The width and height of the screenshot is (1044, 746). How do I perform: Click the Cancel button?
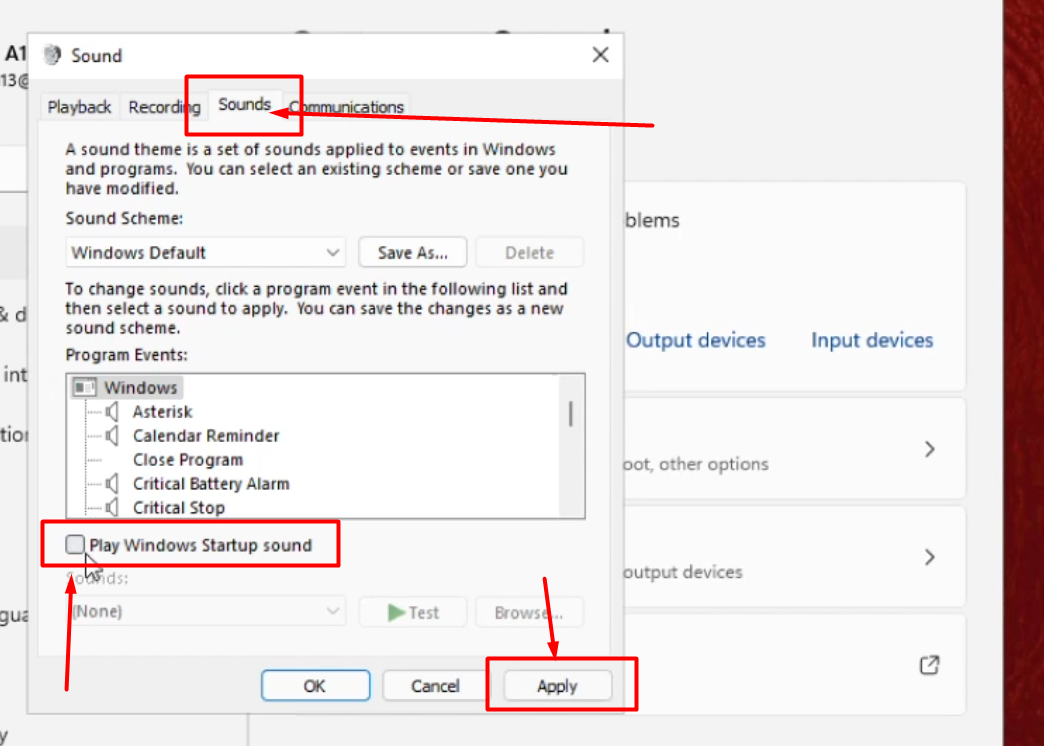point(435,685)
